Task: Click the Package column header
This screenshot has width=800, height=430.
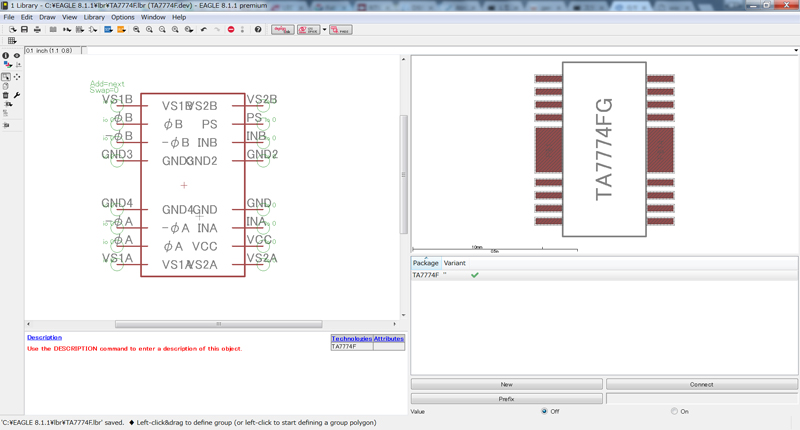Action: (426, 263)
